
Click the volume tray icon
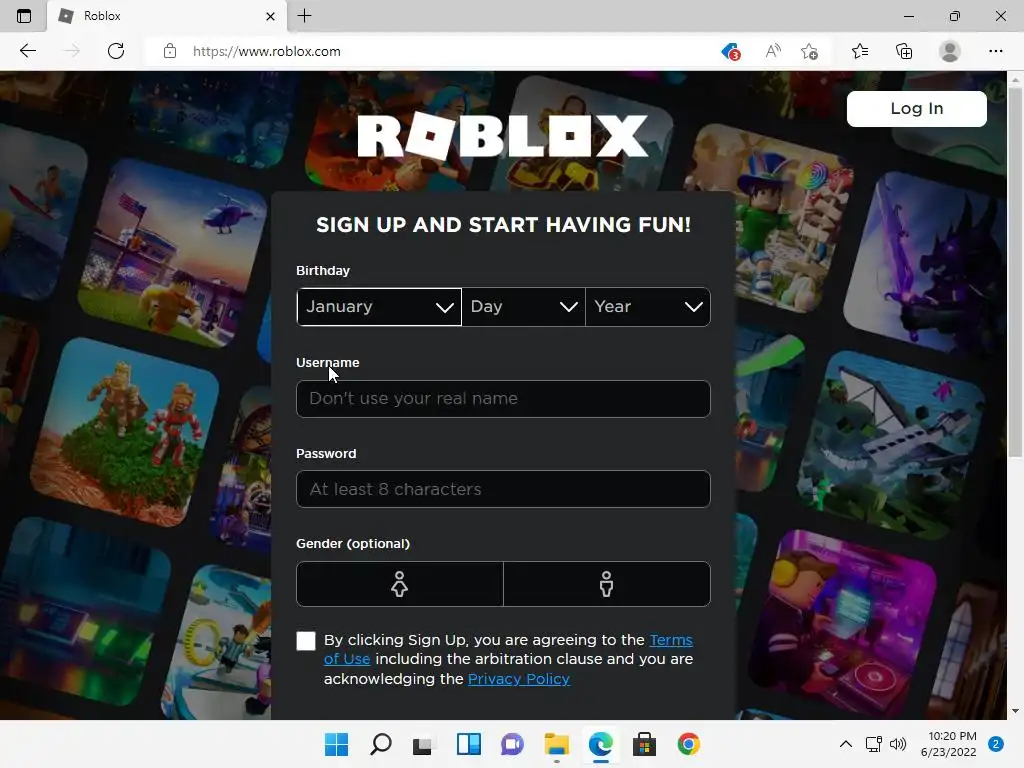(x=898, y=744)
